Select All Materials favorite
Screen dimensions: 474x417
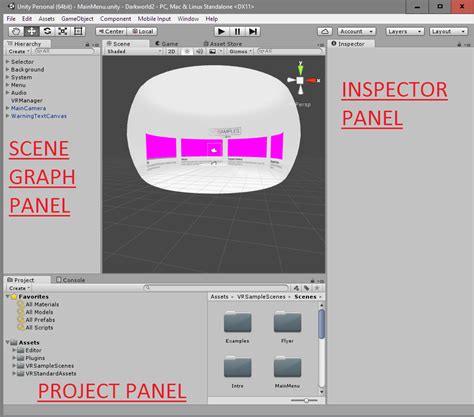pyautogui.click(x=42, y=304)
